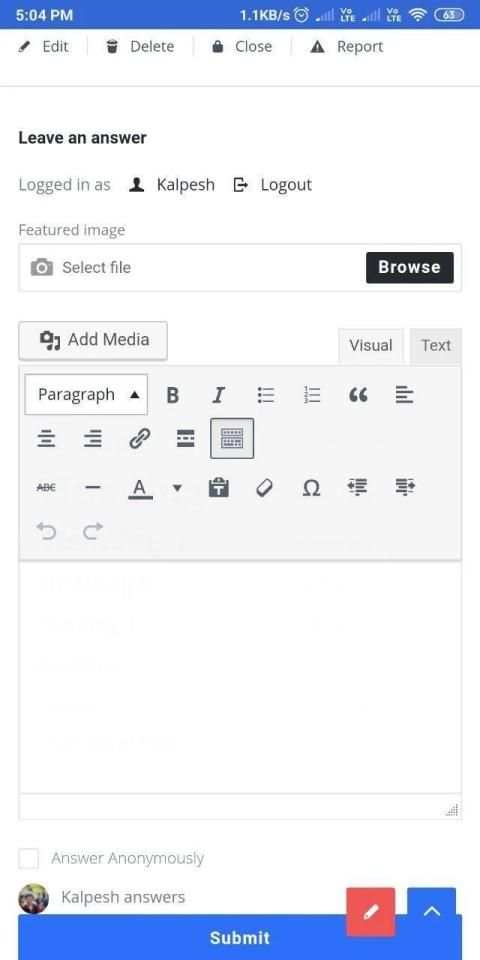Click the Browse button
This screenshot has height=960, width=480.
(x=410, y=268)
